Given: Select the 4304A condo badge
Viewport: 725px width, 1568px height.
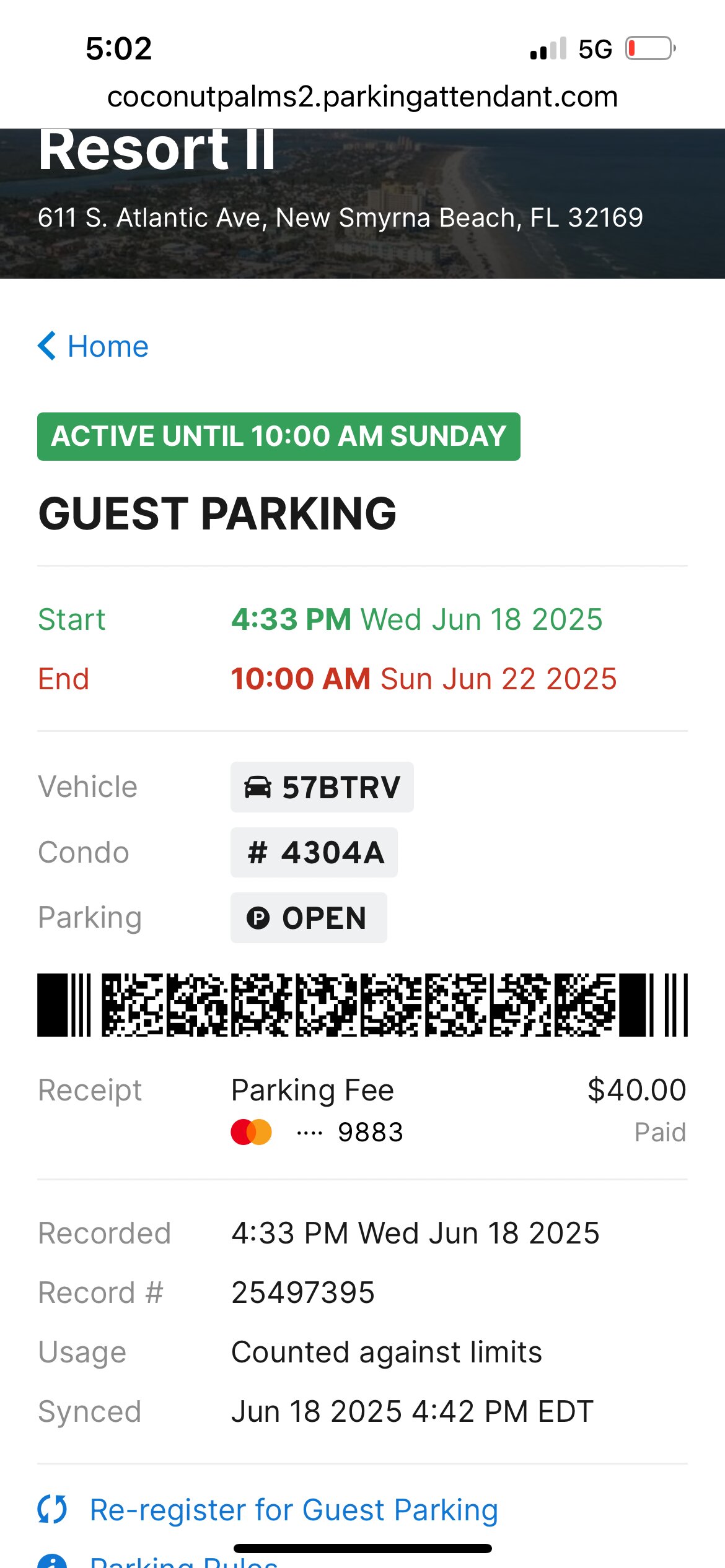Looking at the screenshot, I should point(314,853).
